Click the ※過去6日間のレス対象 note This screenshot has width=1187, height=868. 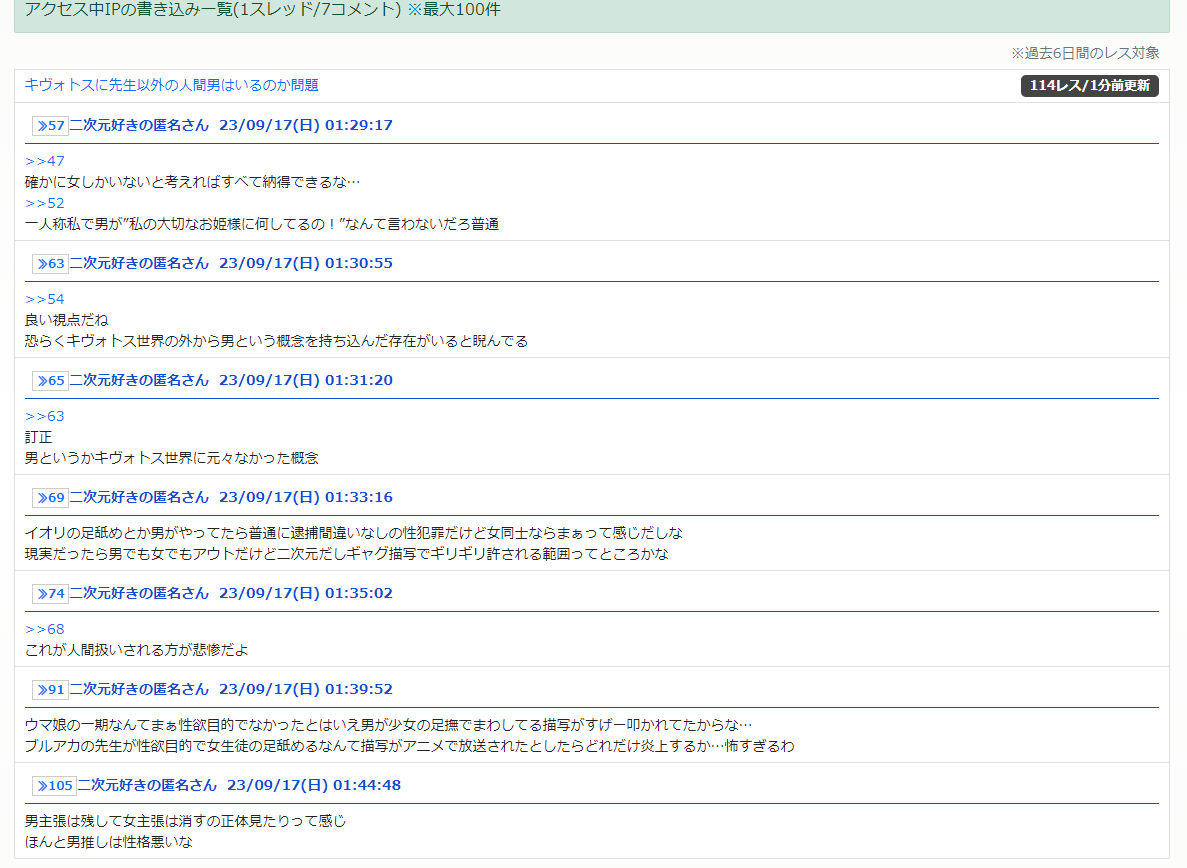[1085, 53]
